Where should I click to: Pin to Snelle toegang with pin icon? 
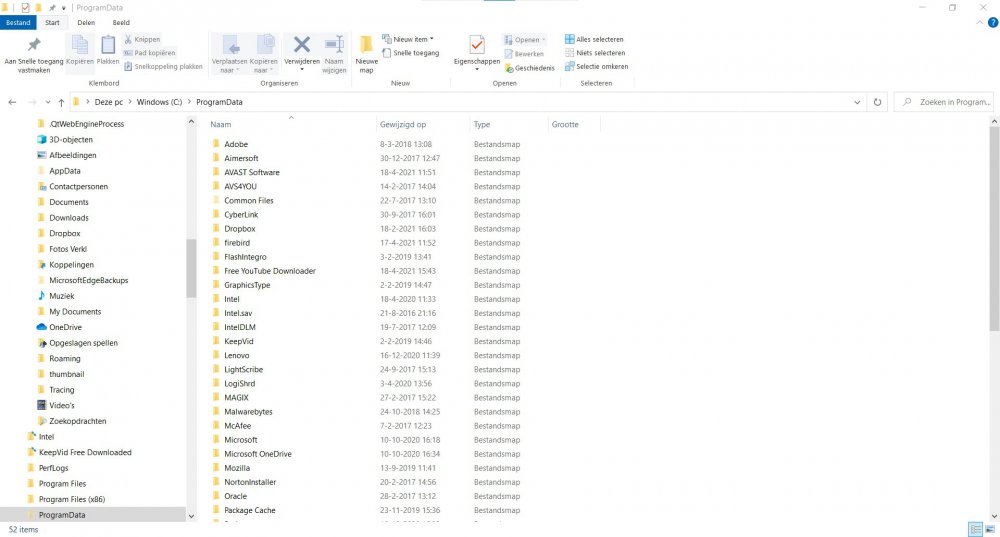click(34, 46)
